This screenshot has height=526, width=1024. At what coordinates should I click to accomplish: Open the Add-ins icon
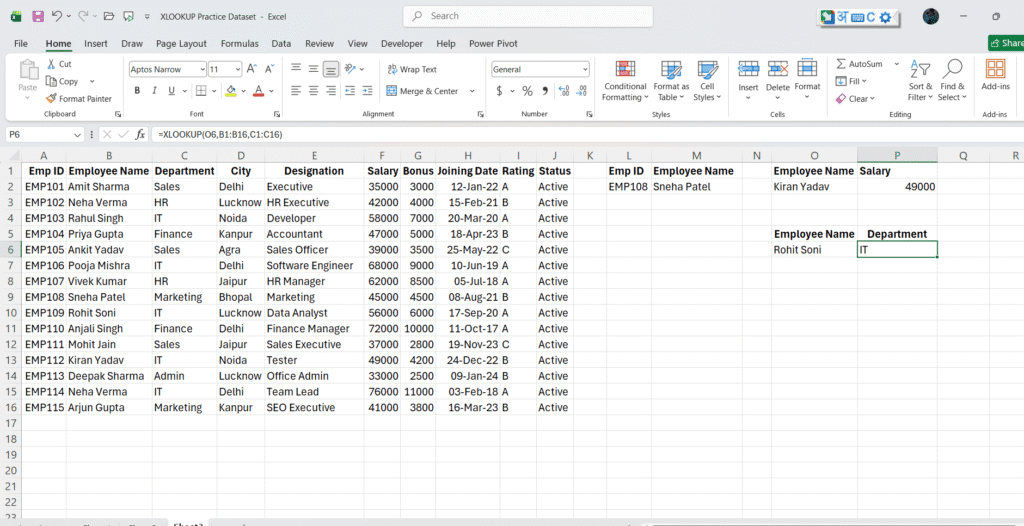pyautogui.click(x=995, y=69)
